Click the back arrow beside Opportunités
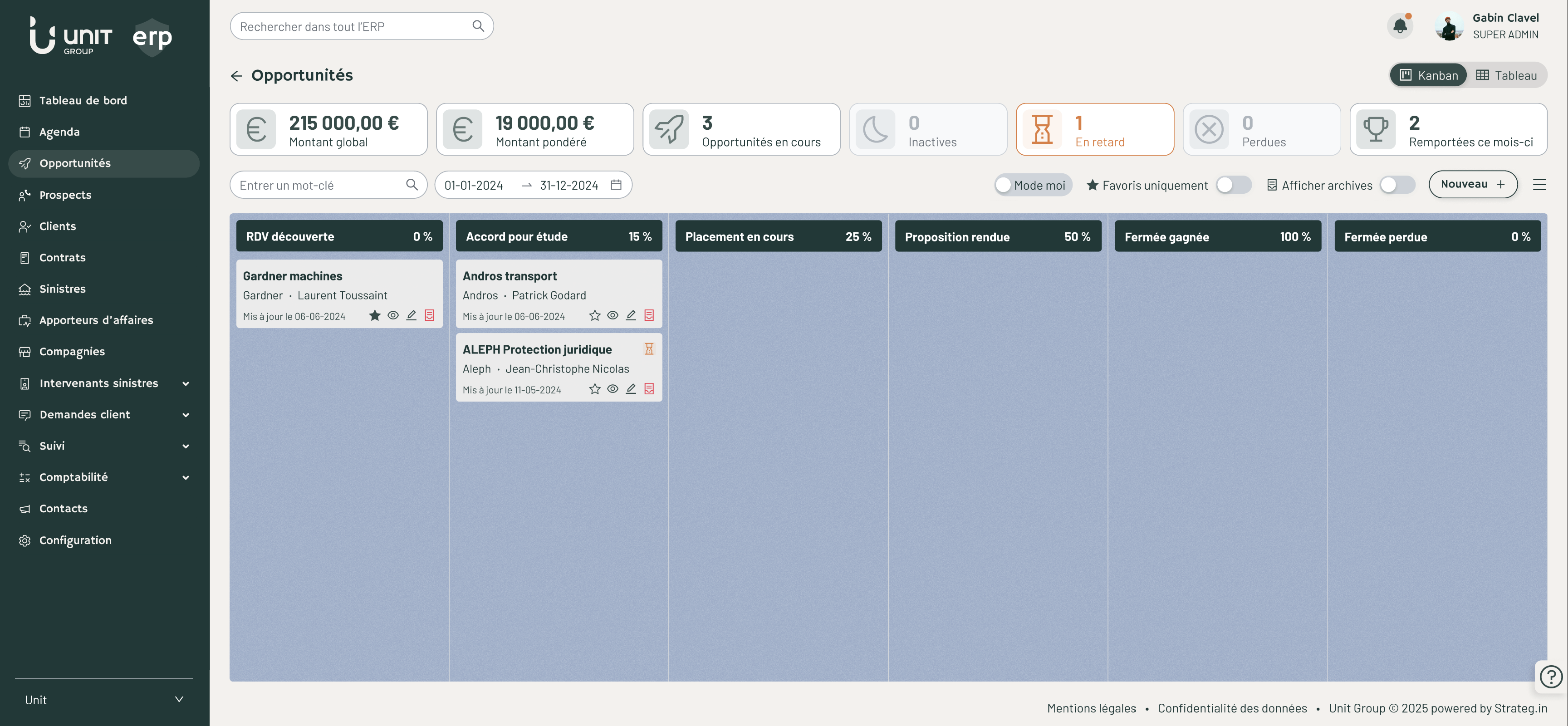 coord(236,75)
